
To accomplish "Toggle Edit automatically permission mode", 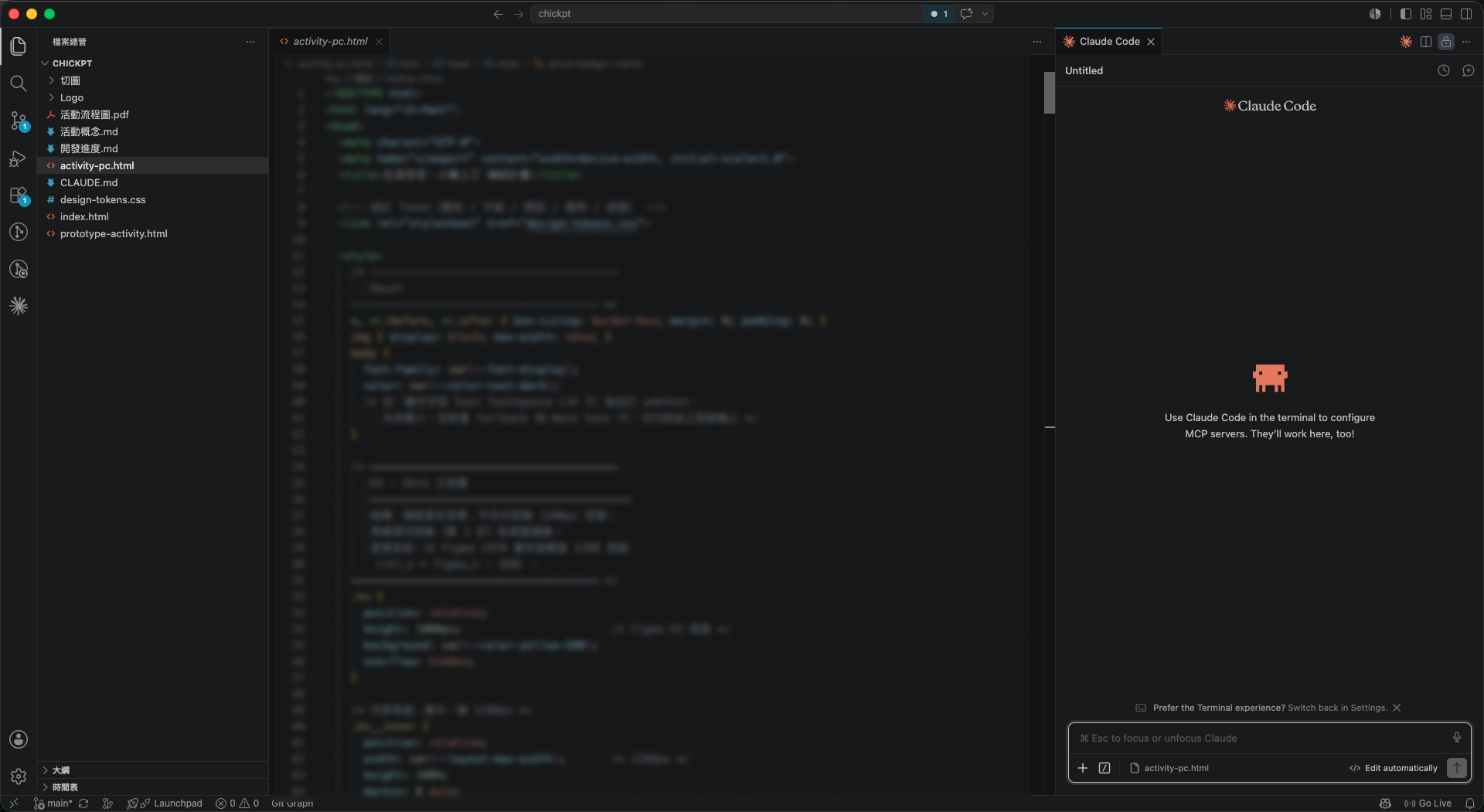I will pos(1393,768).
